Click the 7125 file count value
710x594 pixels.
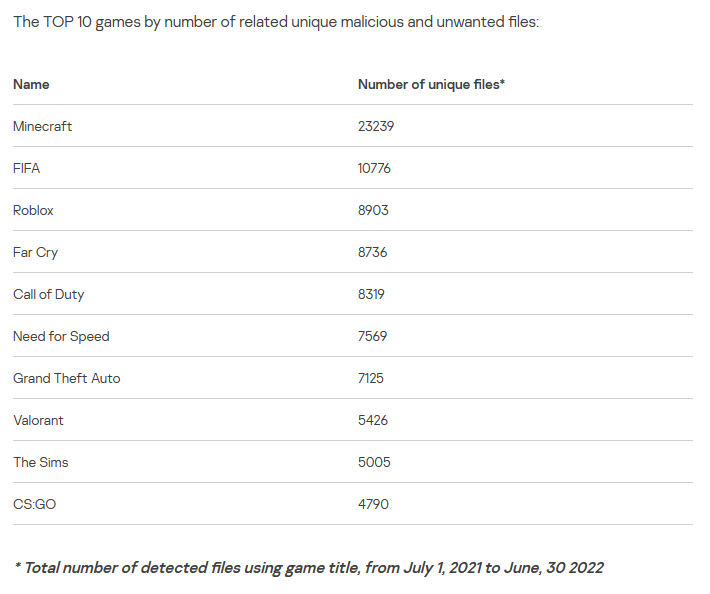point(371,379)
